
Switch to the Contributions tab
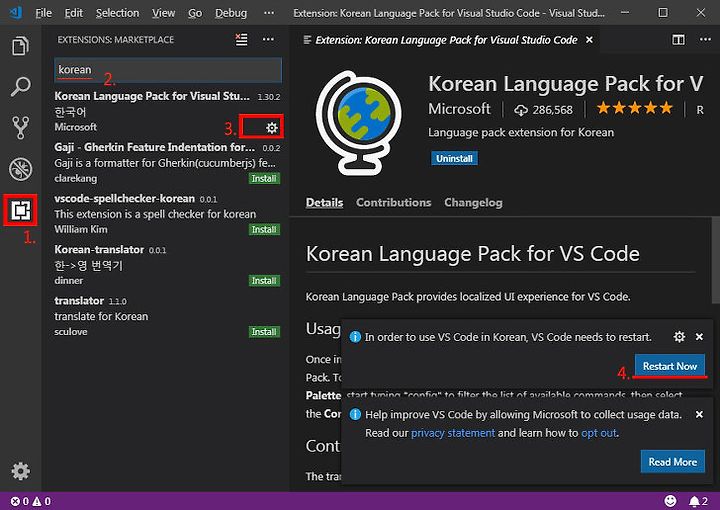pos(394,202)
